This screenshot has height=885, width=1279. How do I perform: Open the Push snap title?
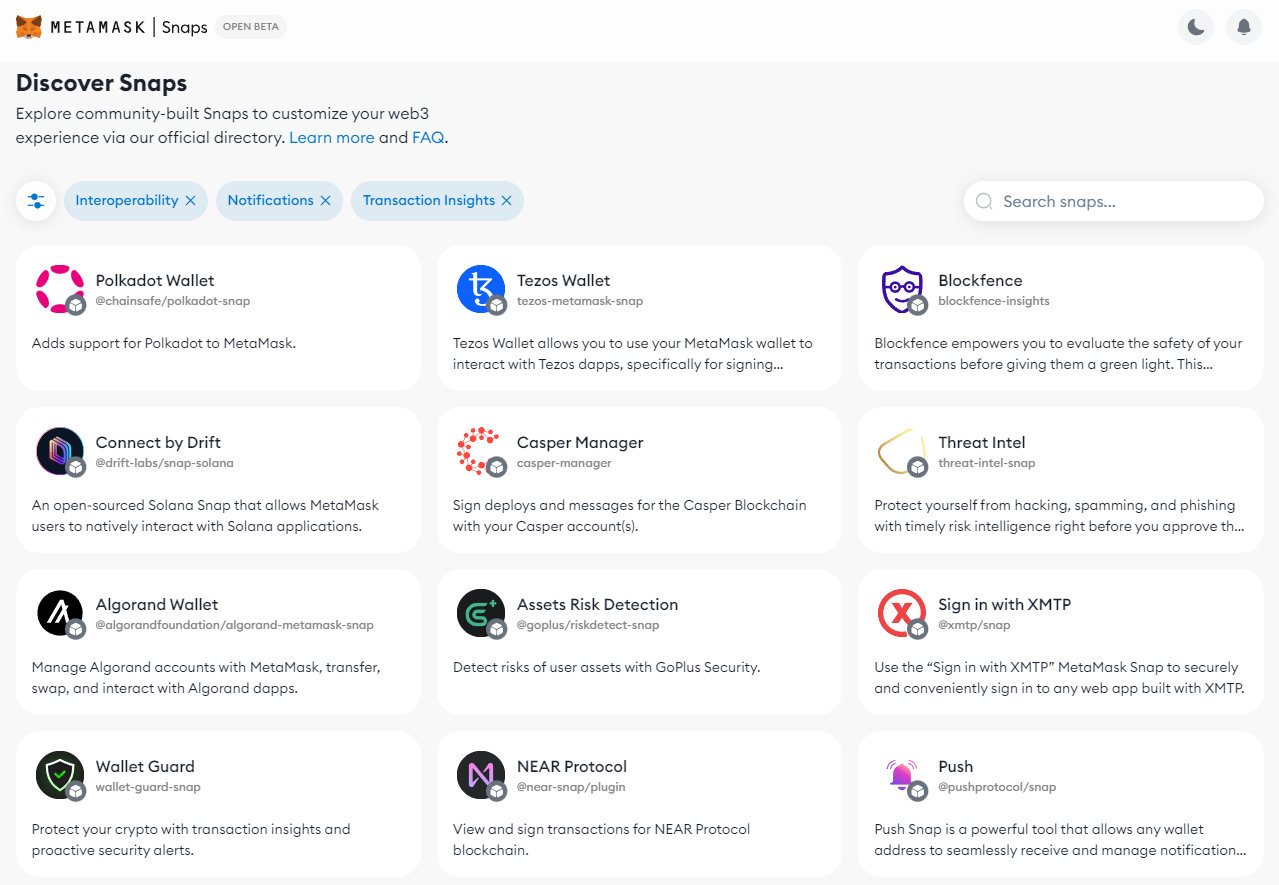(956, 767)
